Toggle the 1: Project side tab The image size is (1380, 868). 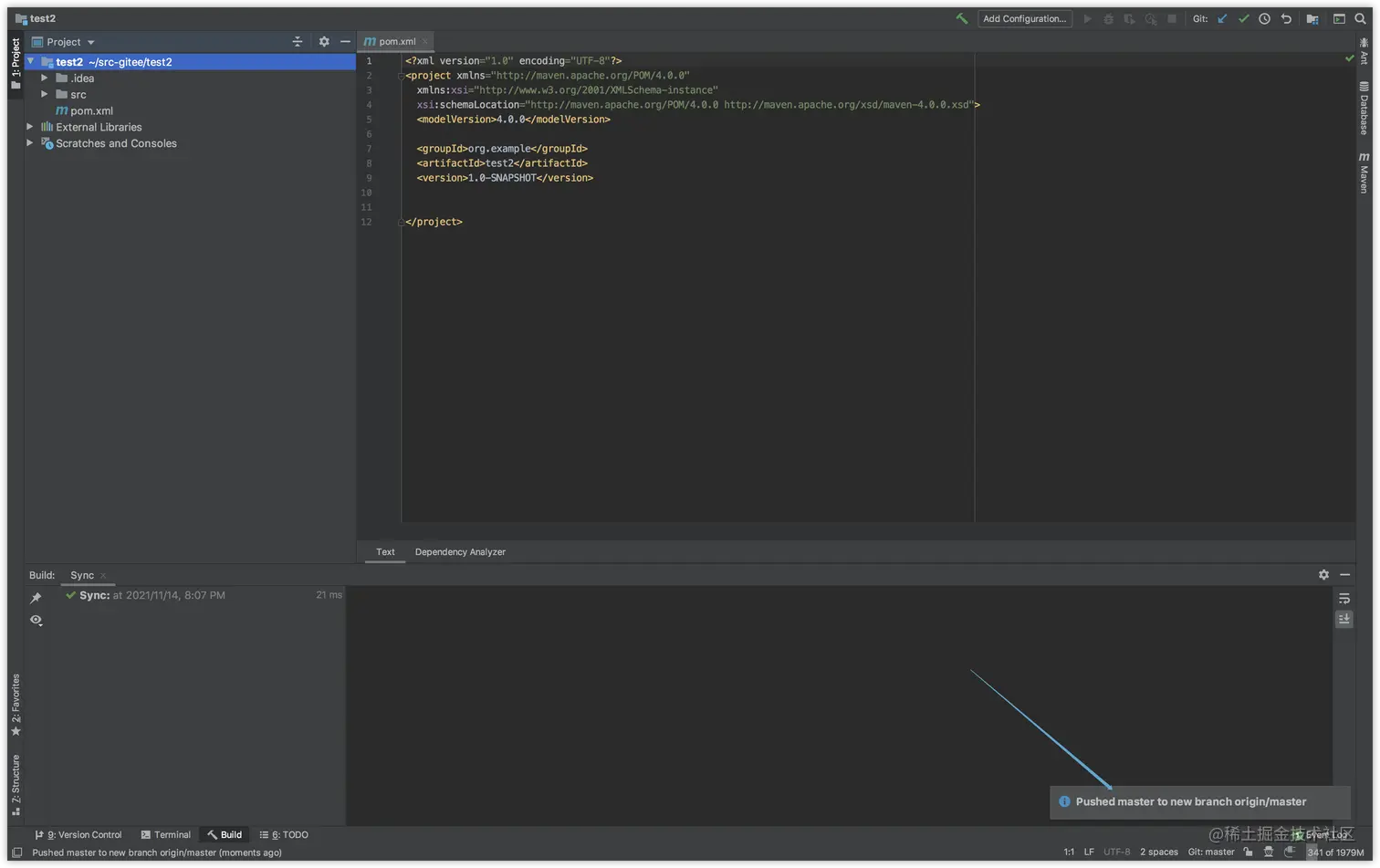[x=16, y=63]
